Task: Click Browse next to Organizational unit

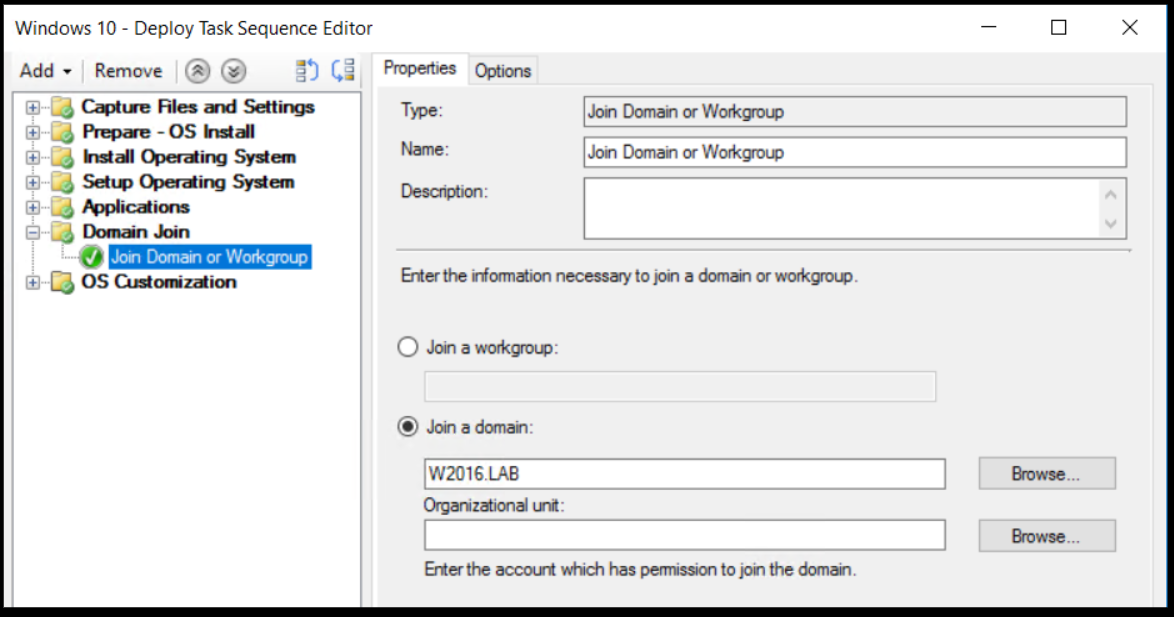Action: coord(1046,535)
